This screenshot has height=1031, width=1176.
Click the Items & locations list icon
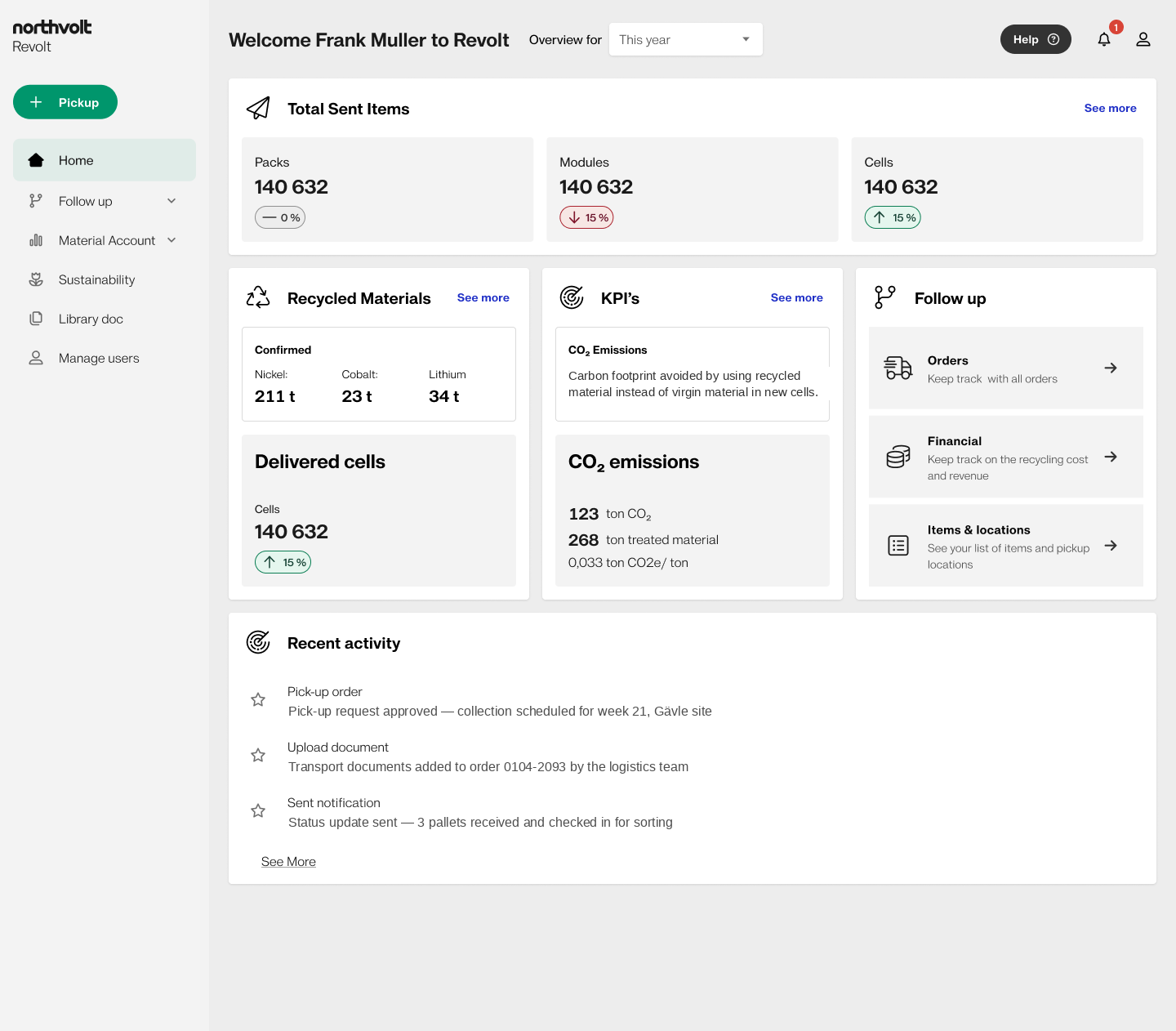click(898, 546)
